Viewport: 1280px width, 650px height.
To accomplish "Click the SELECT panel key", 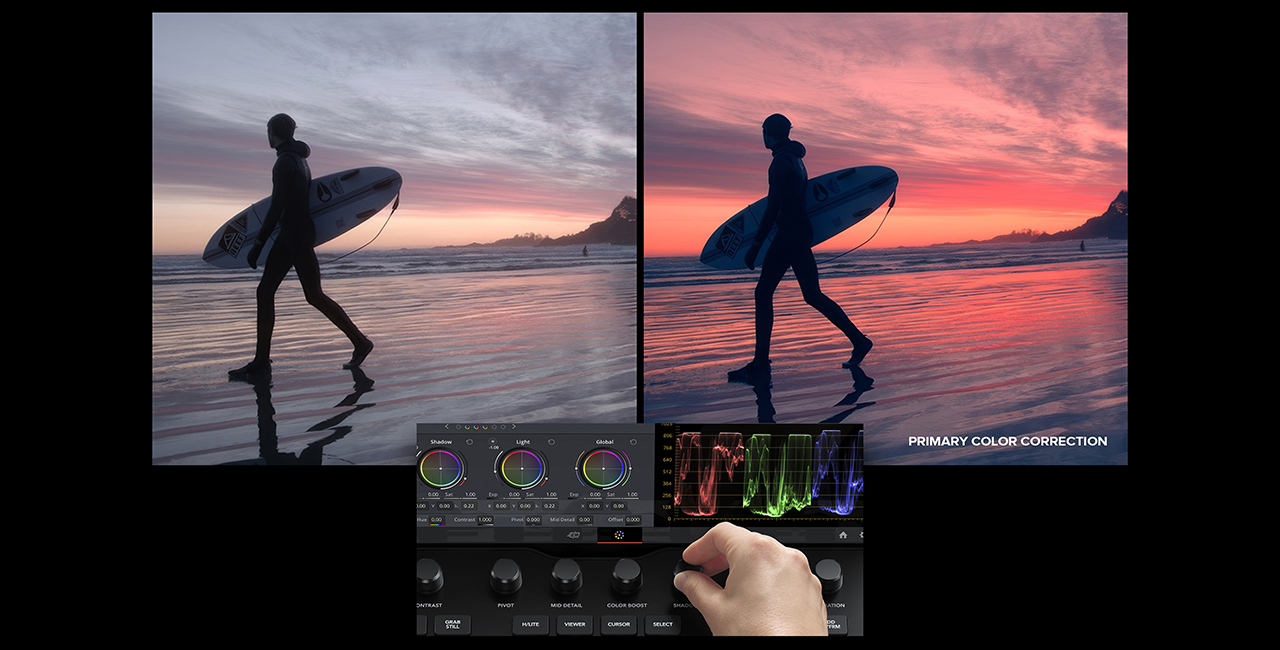I will click(663, 625).
